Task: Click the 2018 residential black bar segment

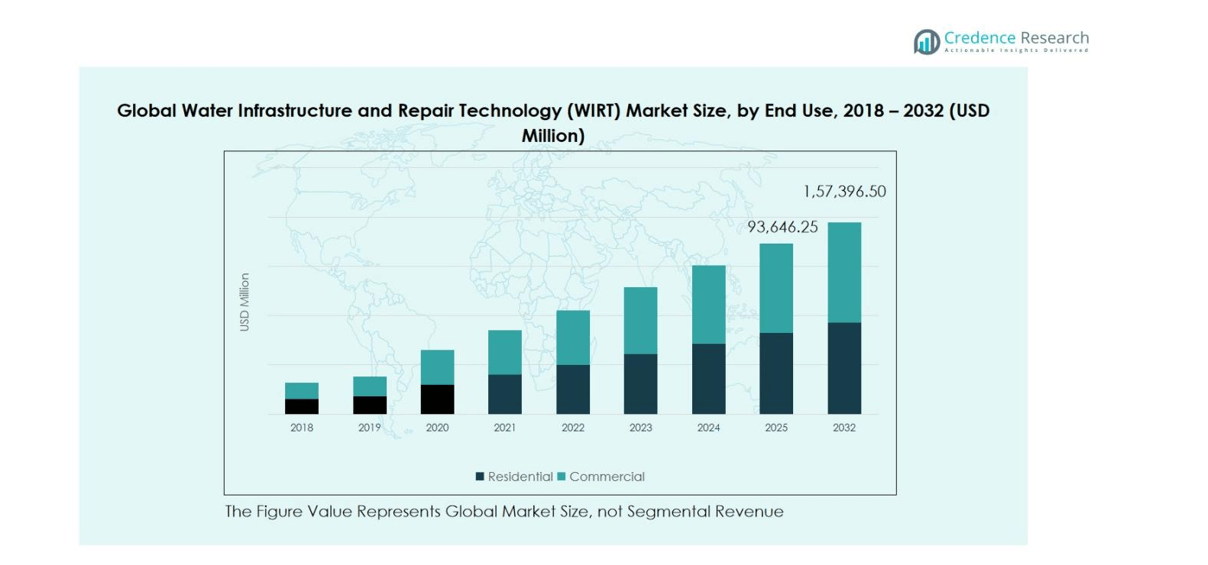Action: 301,406
